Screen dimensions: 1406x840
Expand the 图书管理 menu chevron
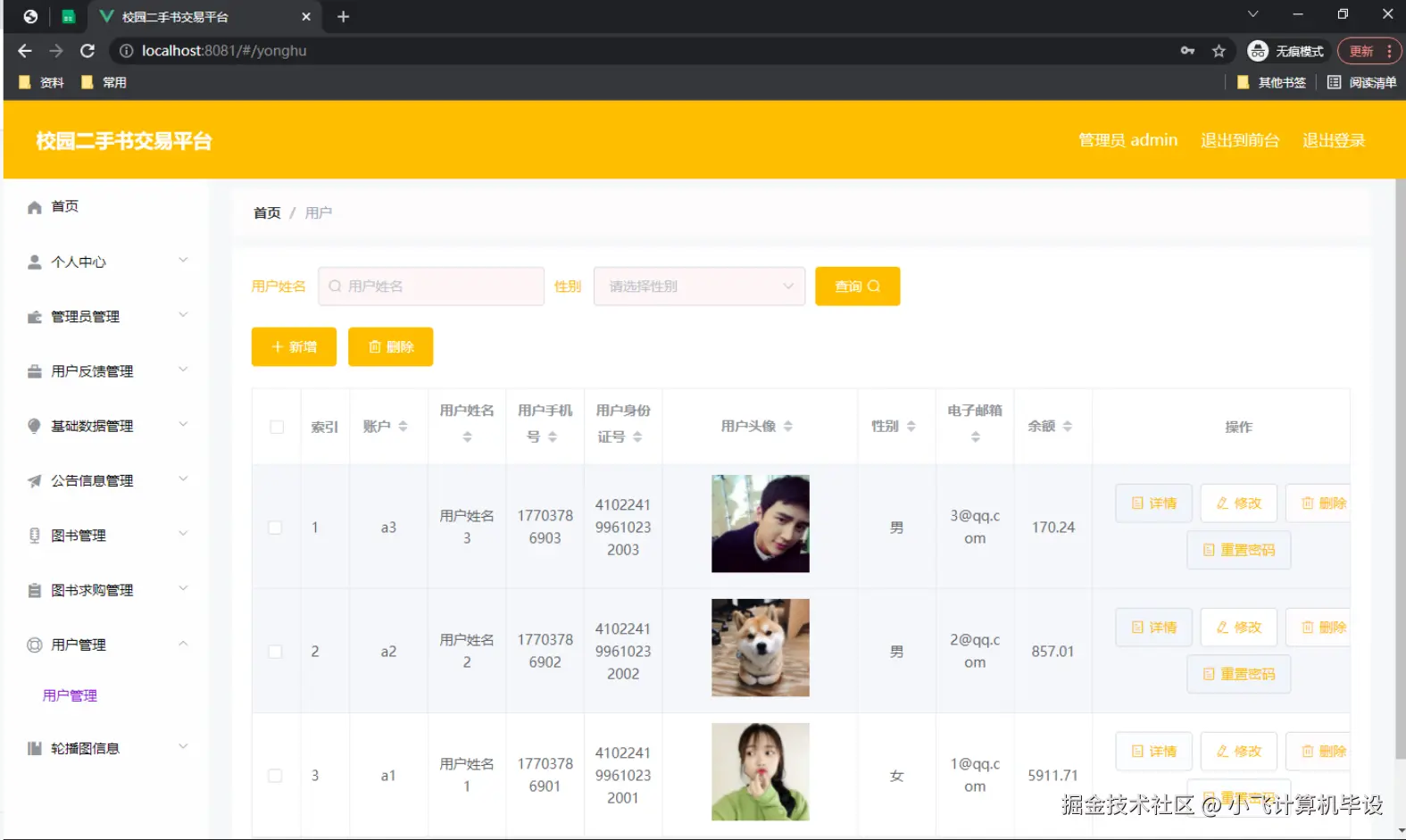click(x=183, y=534)
